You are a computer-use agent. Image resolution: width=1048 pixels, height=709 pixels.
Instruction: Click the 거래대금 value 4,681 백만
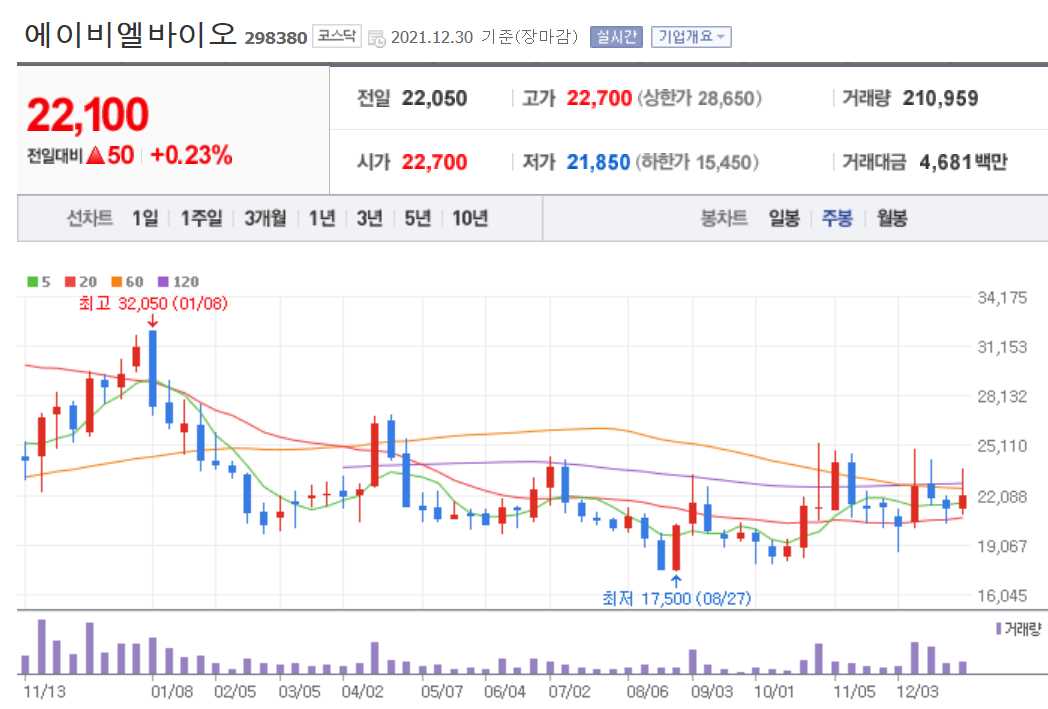(963, 162)
